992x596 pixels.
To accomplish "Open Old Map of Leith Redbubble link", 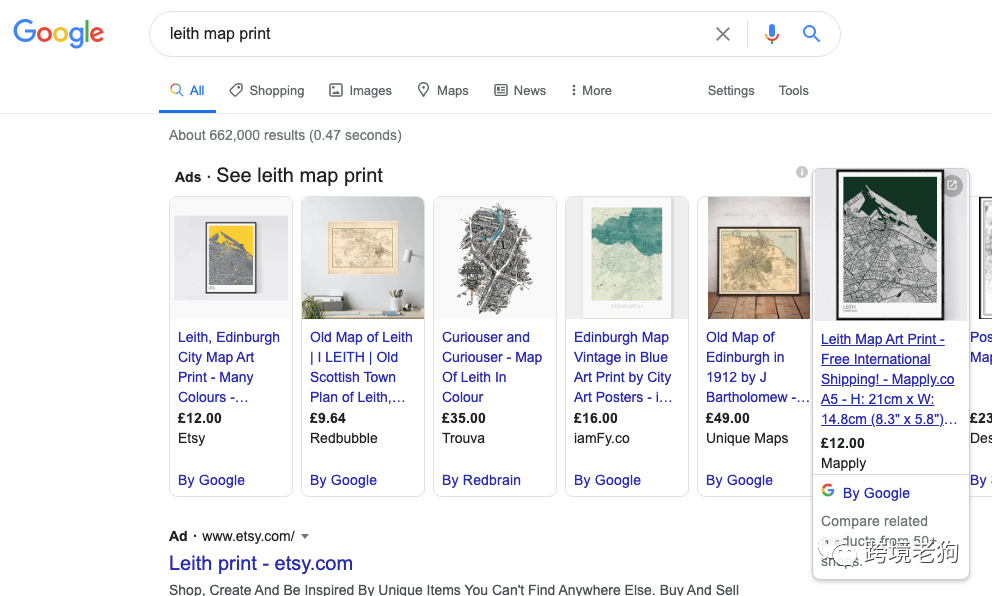I will point(361,367).
